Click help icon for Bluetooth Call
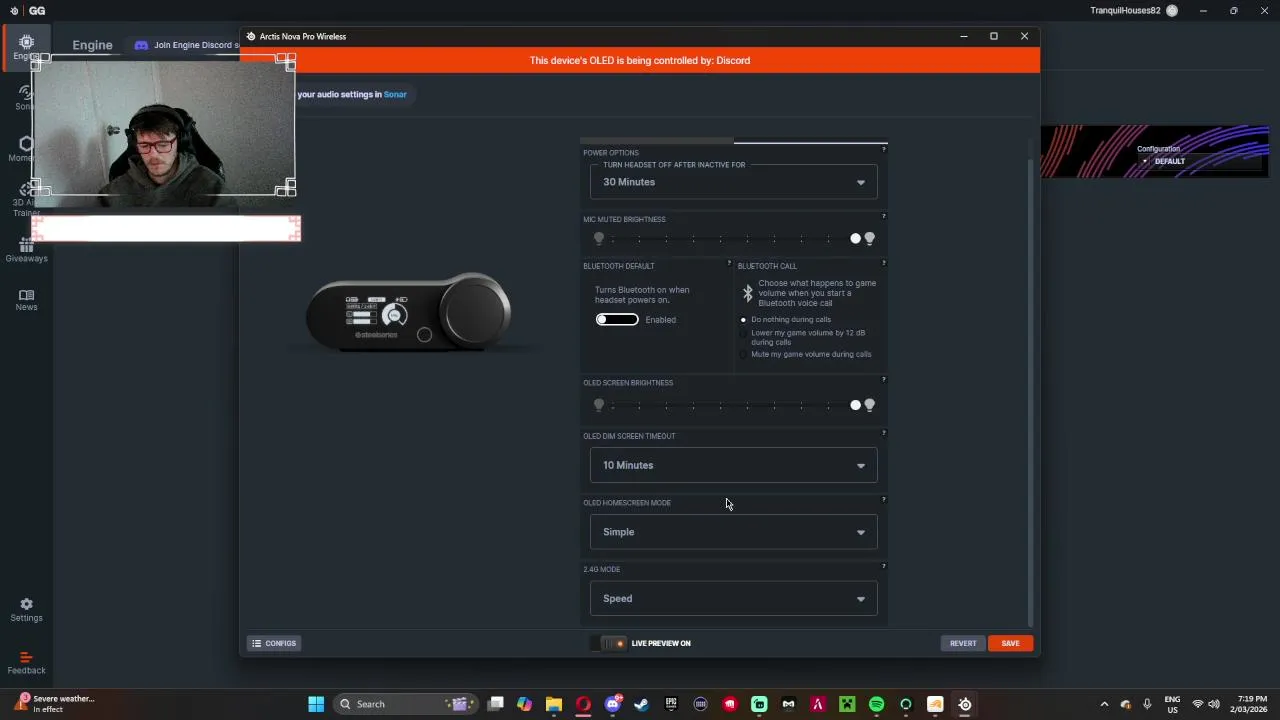 click(883, 263)
